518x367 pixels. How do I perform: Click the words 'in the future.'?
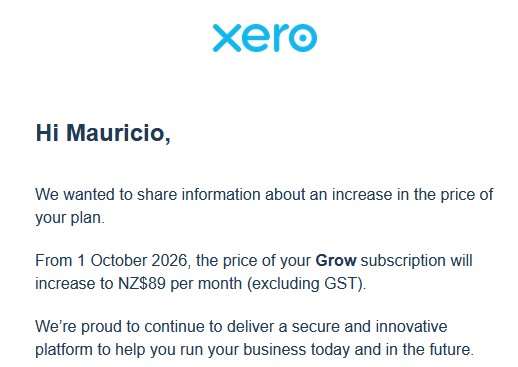click(430, 349)
